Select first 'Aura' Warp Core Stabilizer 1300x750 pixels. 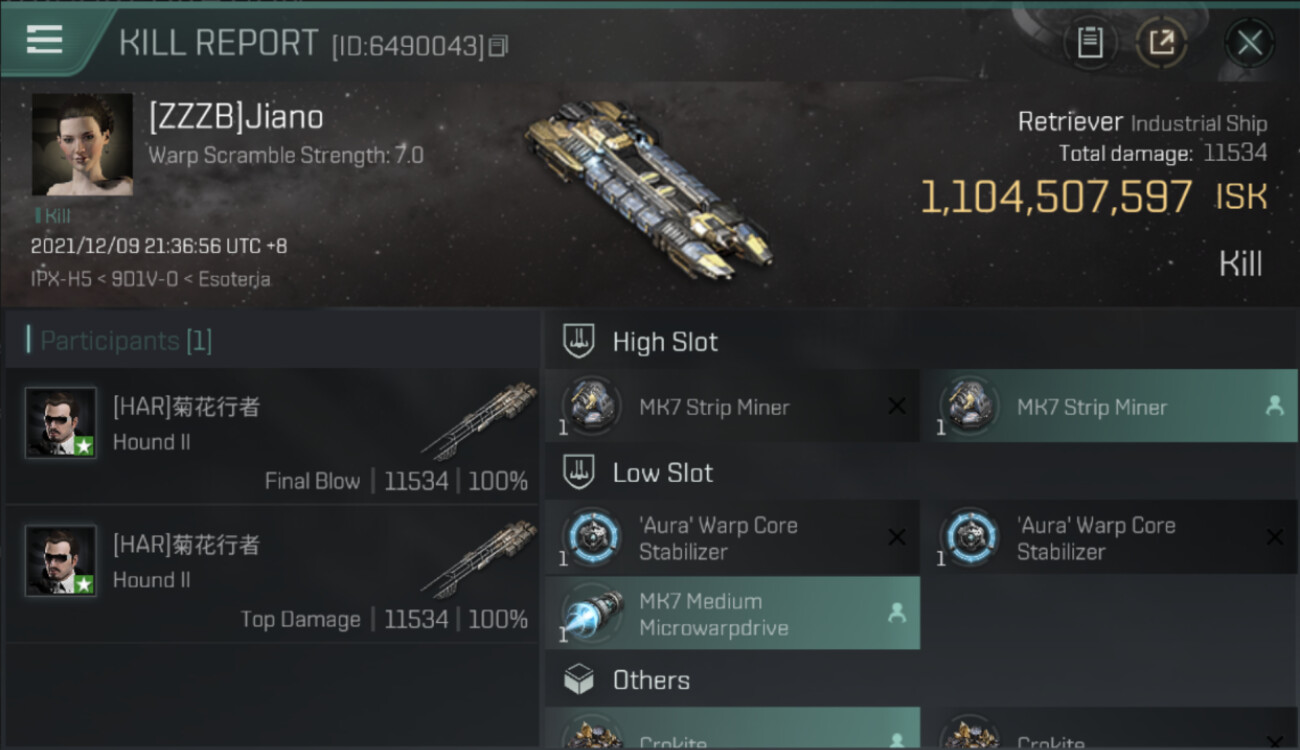coord(732,538)
